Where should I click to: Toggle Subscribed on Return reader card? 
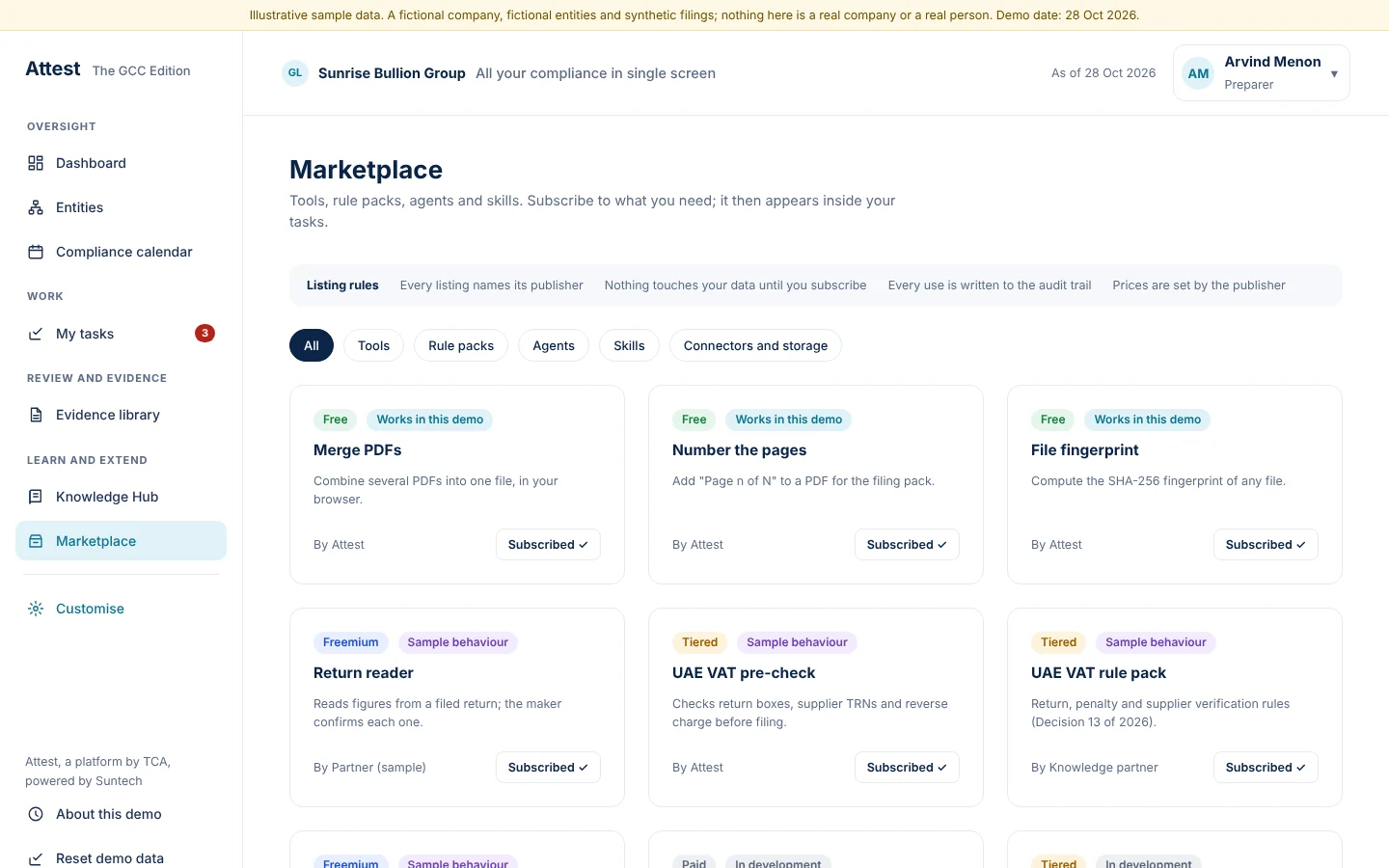548,768
